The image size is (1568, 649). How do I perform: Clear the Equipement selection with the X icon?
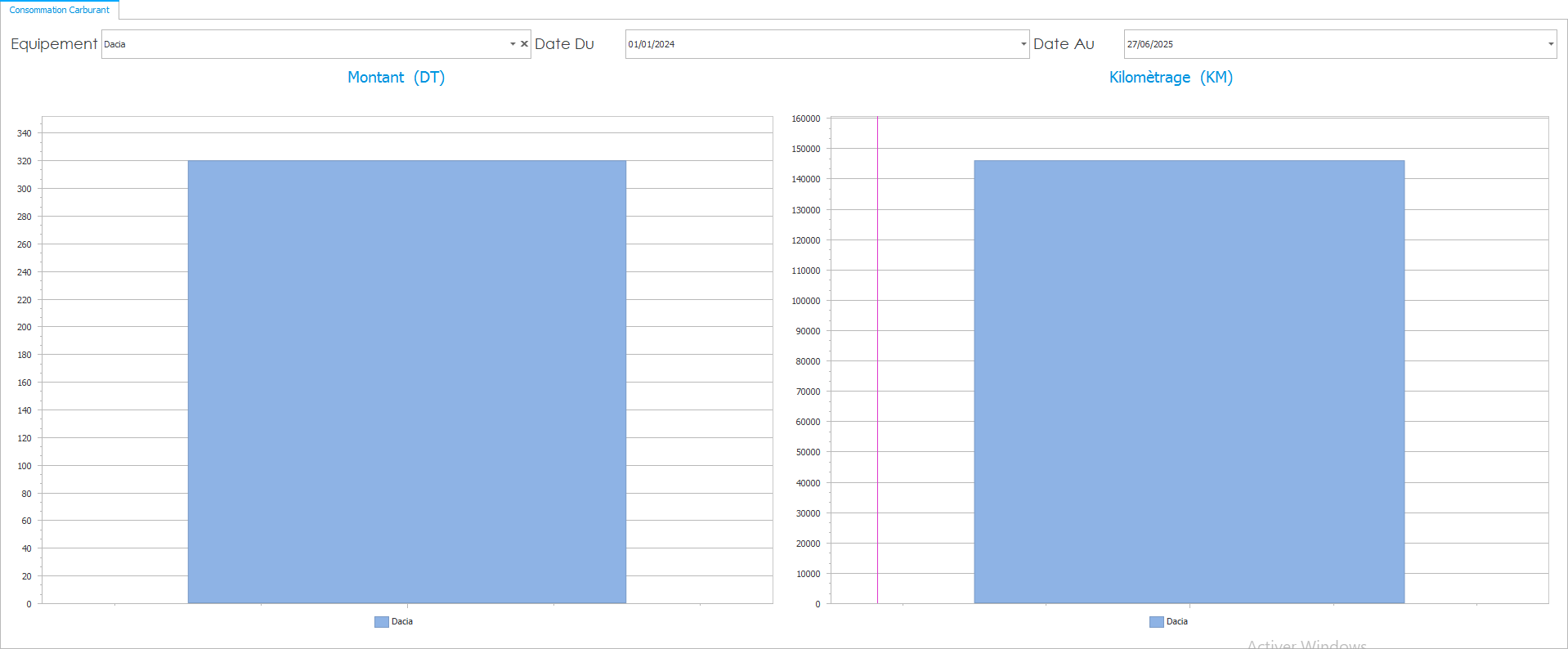[x=524, y=44]
